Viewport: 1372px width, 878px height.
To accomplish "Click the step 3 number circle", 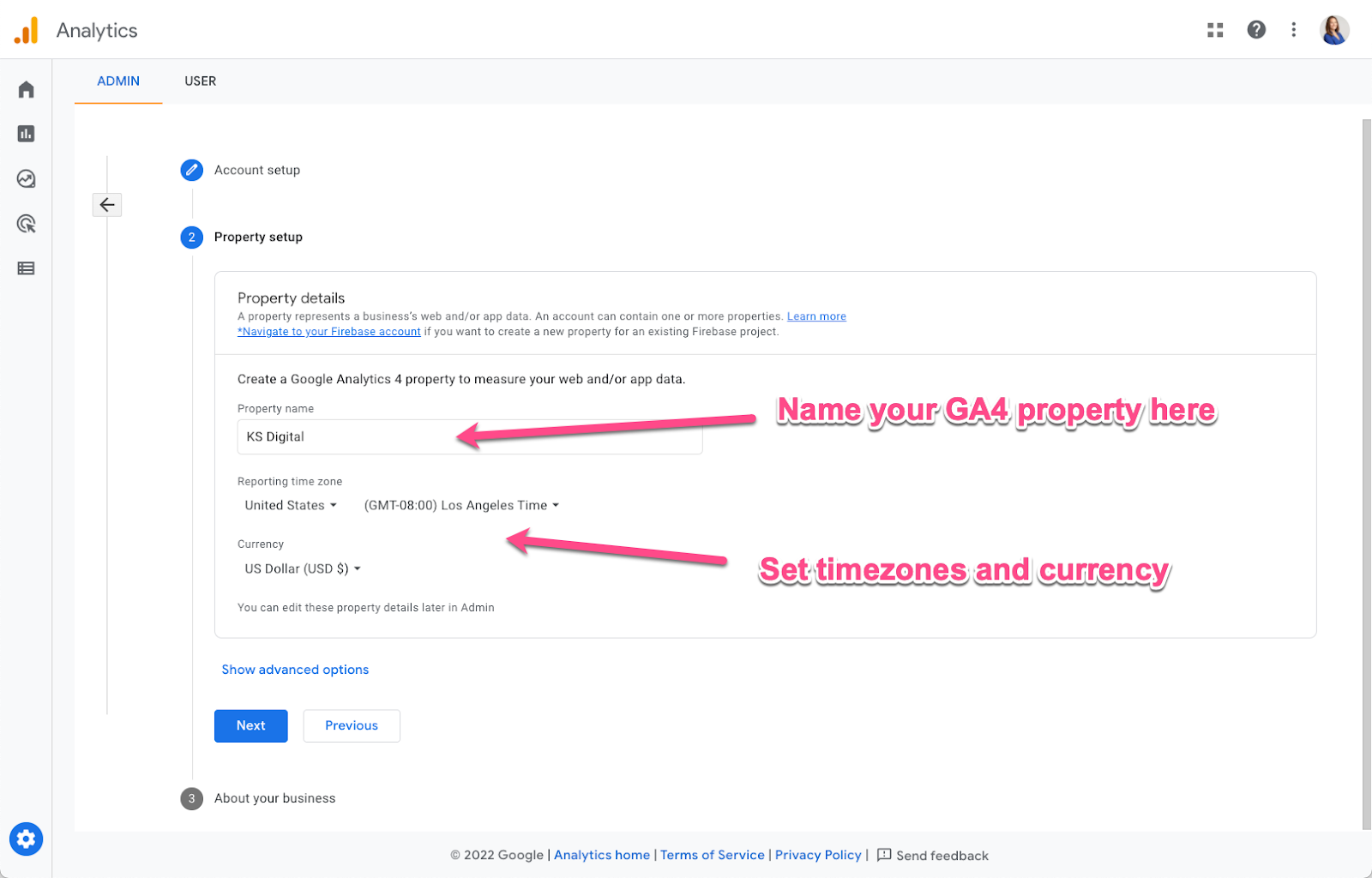I will pyautogui.click(x=191, y=798).
